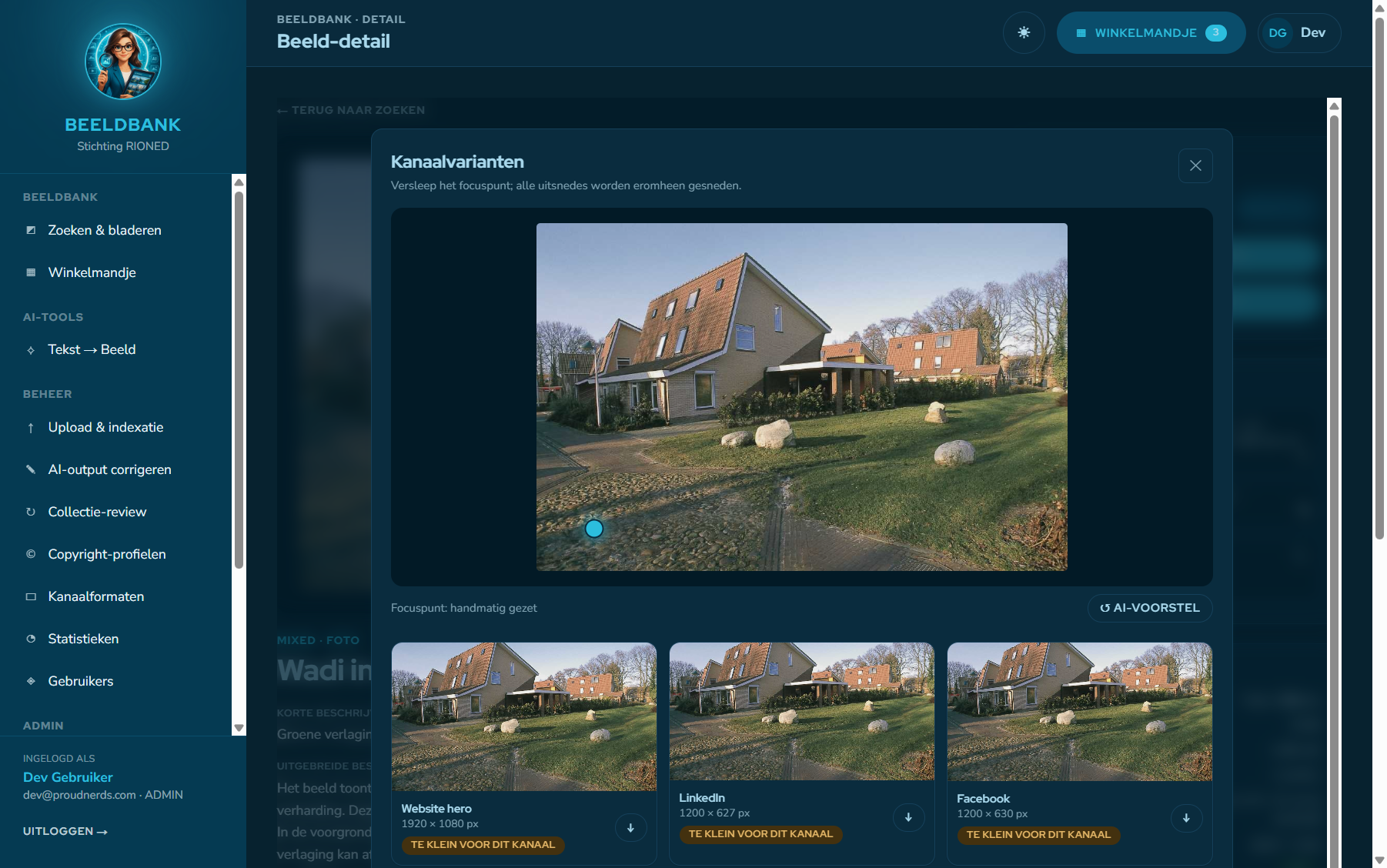Open the Winkelmandje cart button in header
This screenshot has width=1387, height=868.
point(1151,32)
